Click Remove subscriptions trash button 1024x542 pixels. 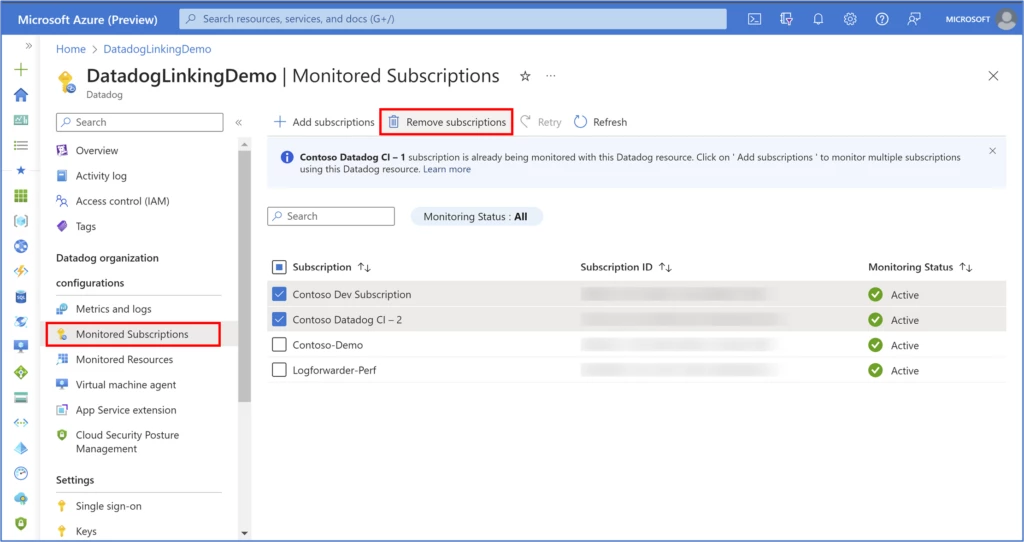click(x=447, y=122)
